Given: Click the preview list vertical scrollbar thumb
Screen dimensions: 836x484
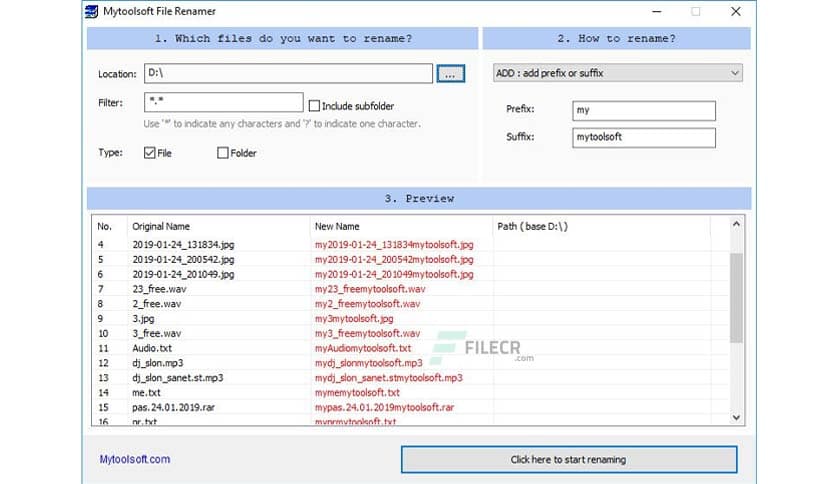Looking at the screenshot, I should click(x=736, y=297).
